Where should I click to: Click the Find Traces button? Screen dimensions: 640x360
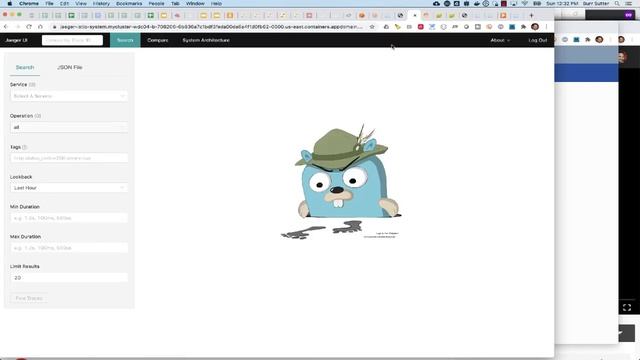[29, 298]
